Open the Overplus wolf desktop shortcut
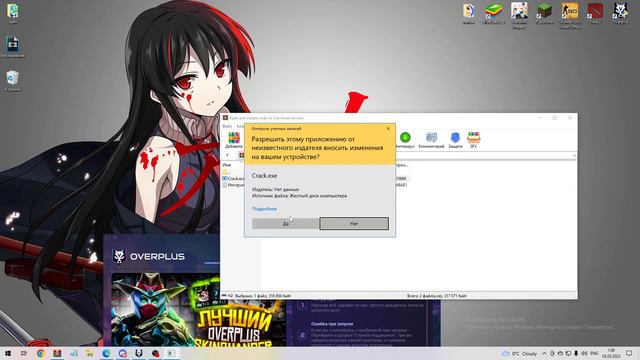640x360 pixels. [620, 13]
